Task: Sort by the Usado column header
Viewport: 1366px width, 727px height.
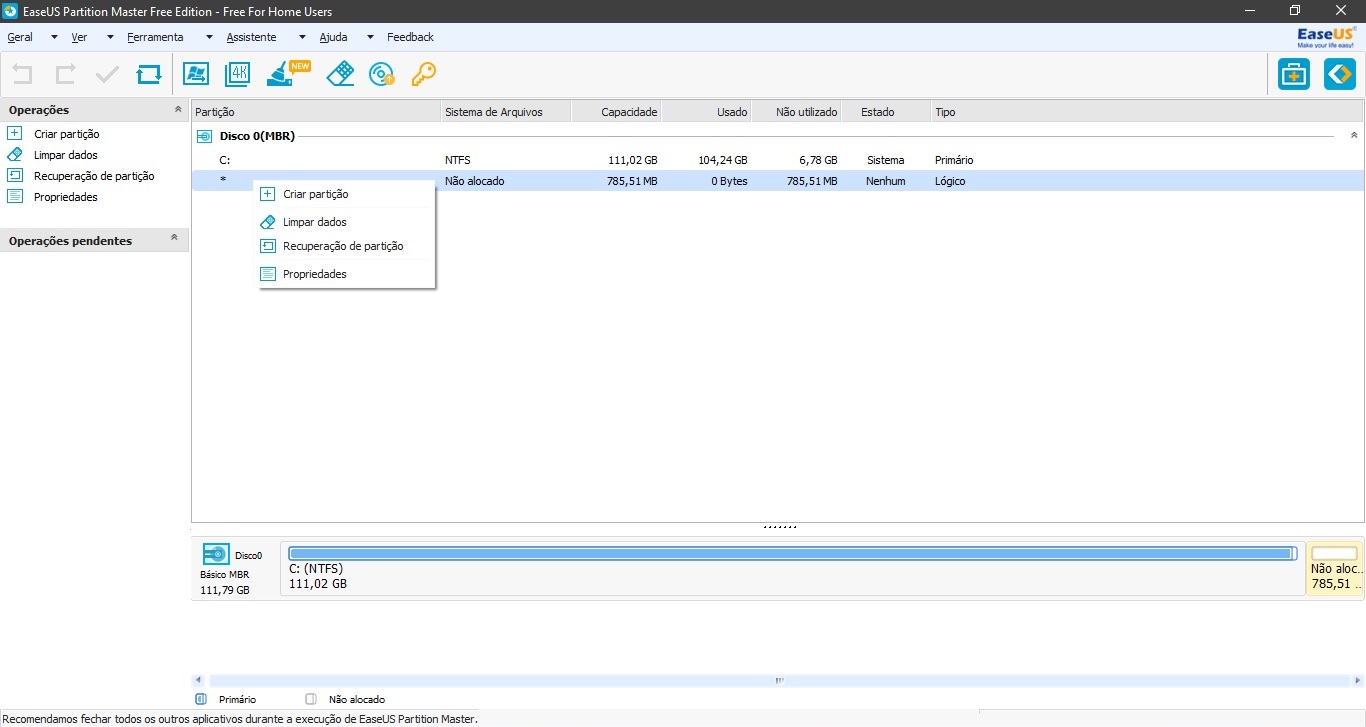Action: (706, 112)
